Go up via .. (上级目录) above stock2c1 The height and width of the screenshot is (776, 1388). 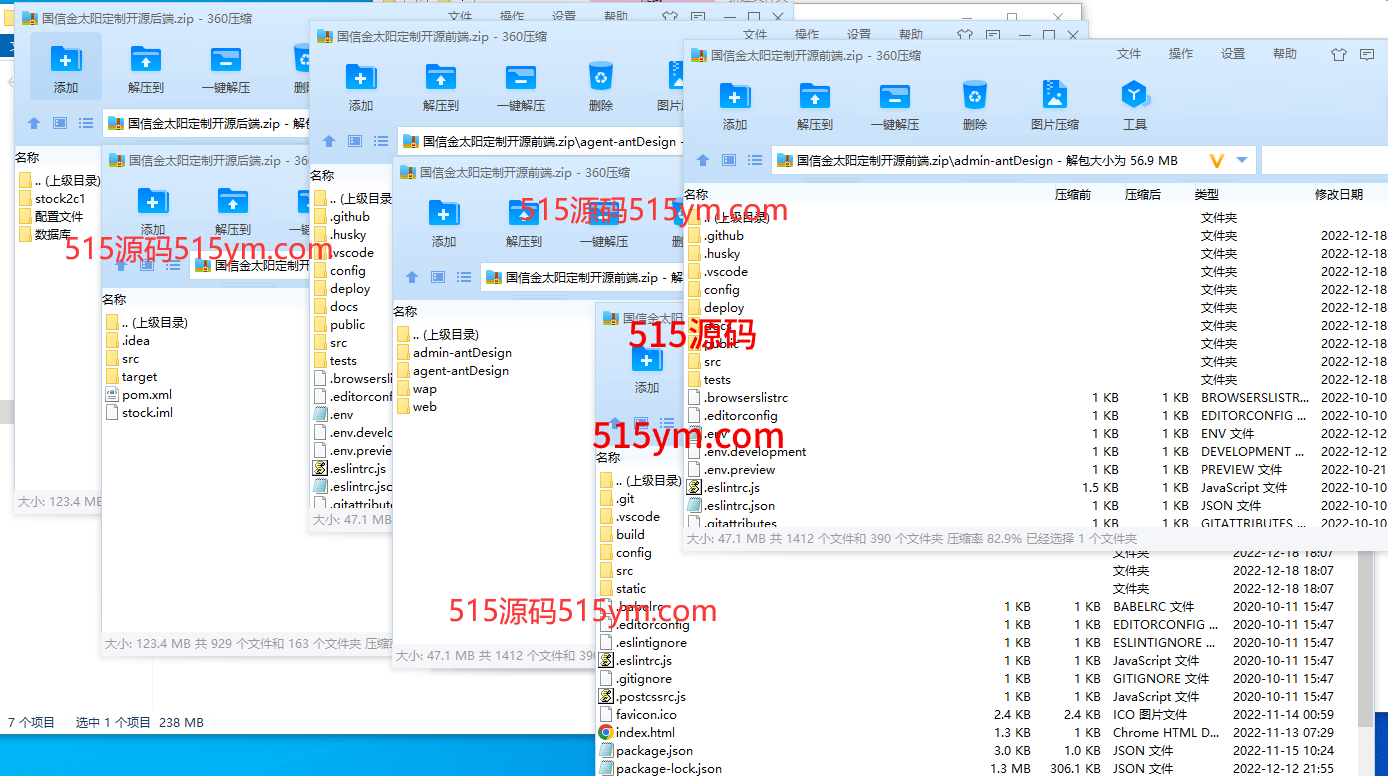pyautogui.click(x=66, y=180)
